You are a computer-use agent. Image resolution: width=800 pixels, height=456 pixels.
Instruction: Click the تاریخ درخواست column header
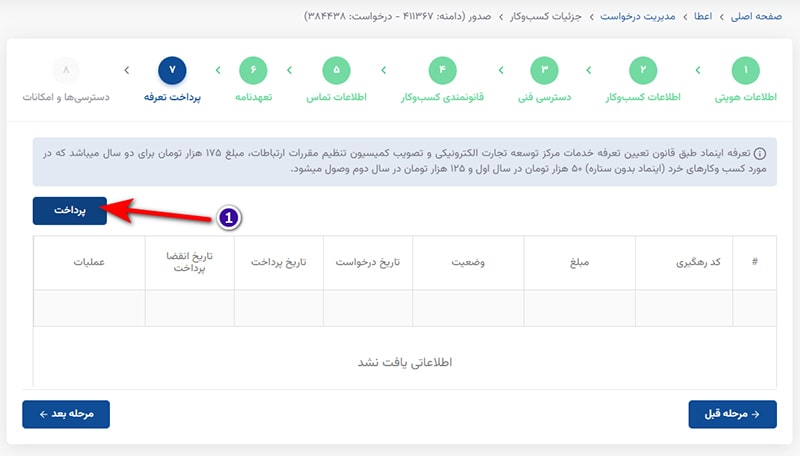coord(367,262)
